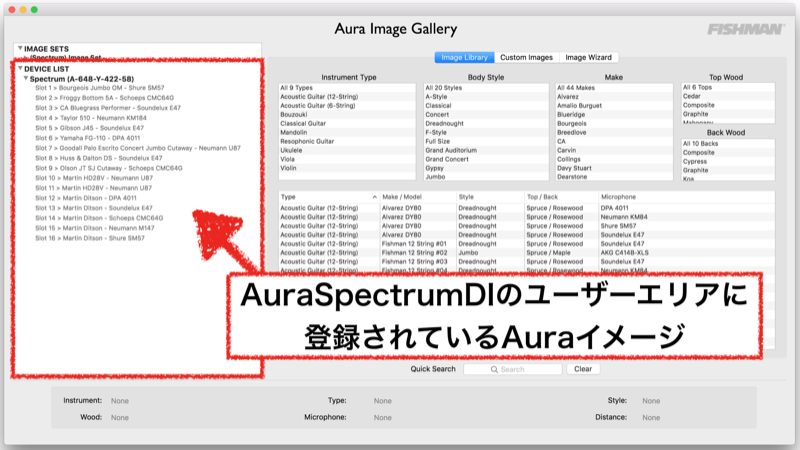The width and height of the screenshot is (800, 450).
Task: Select Alvarez DY80 row with Shure SM57
Action: 527,226
